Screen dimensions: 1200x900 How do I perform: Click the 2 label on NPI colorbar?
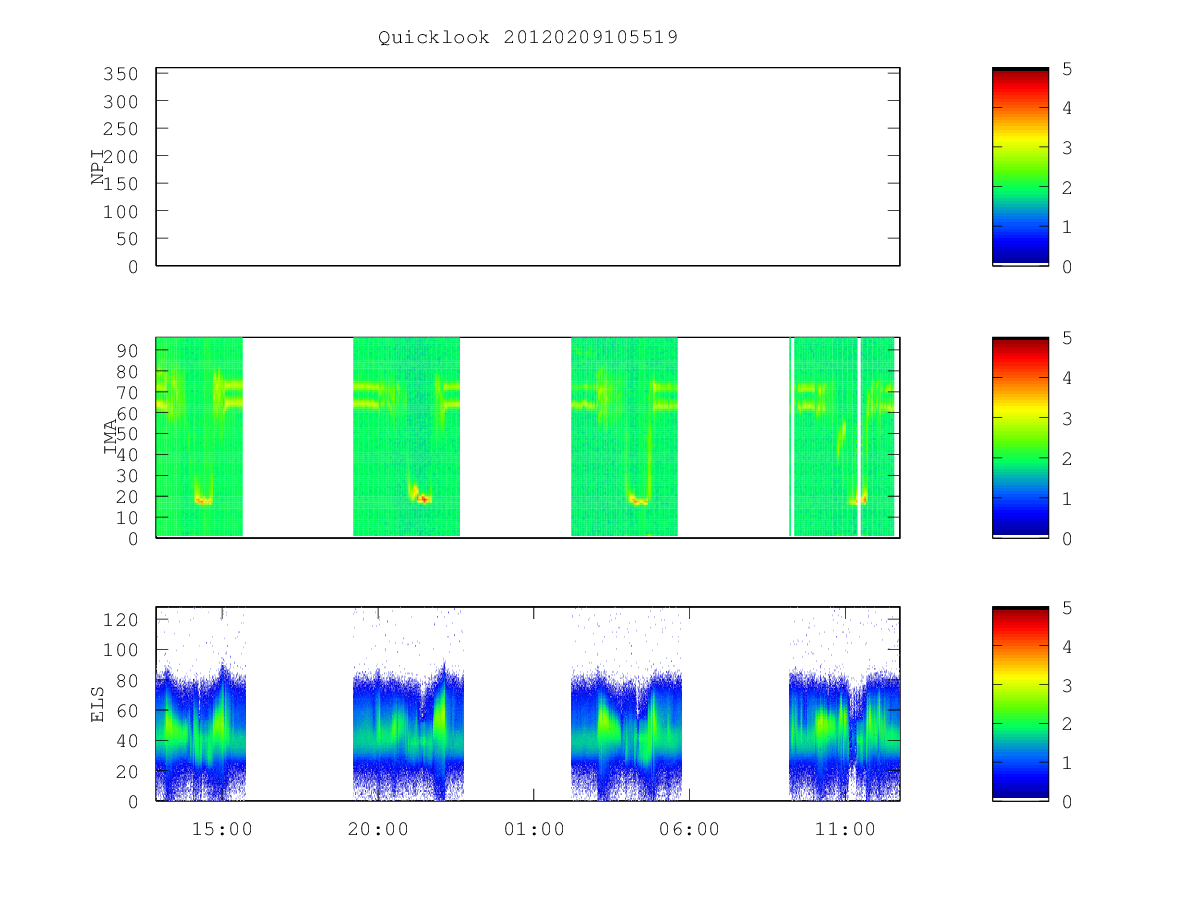tap(1067, 187)
